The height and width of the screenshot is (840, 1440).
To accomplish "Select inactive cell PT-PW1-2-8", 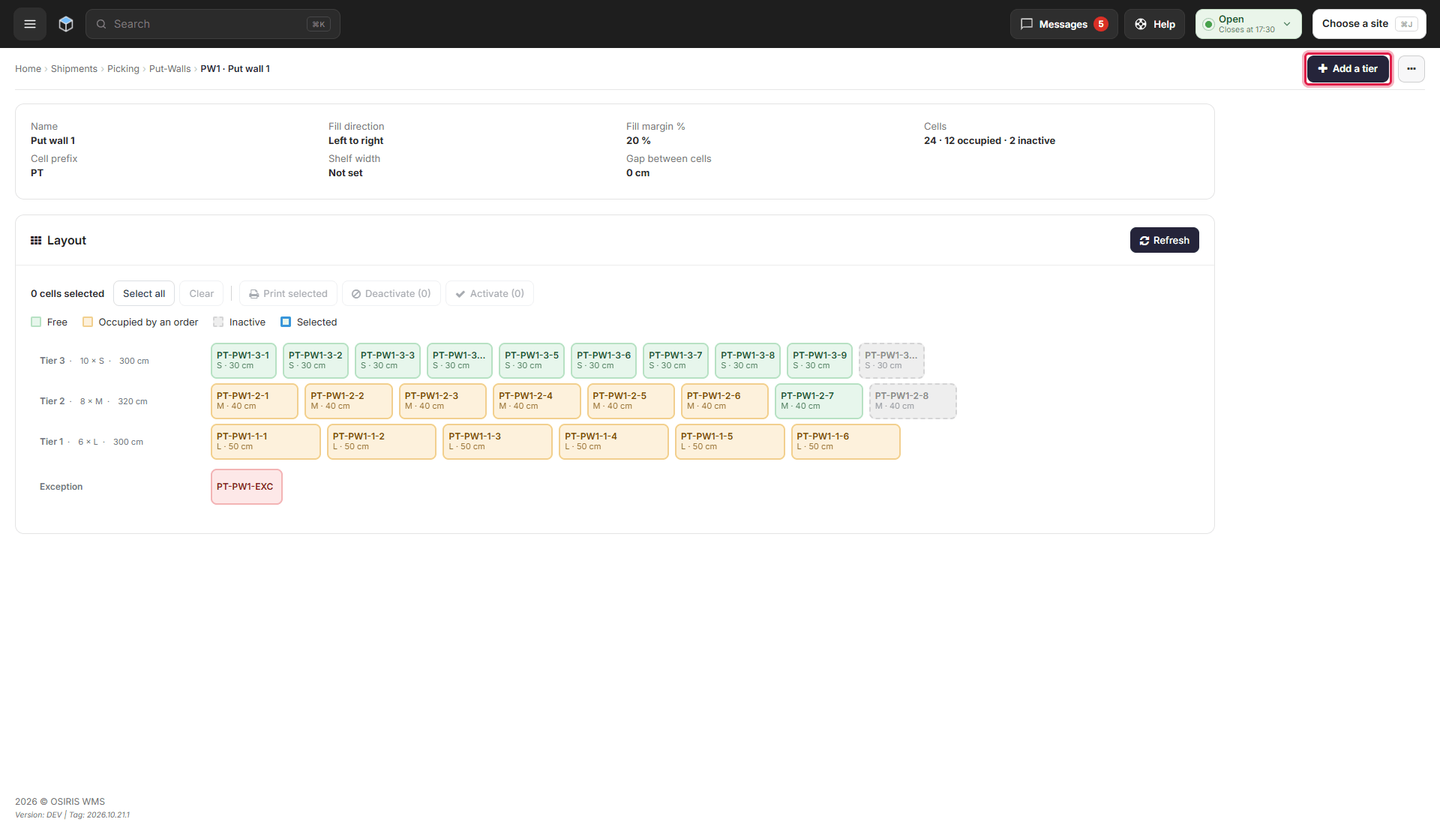I will pyautogui.click(x=913, y=401).
